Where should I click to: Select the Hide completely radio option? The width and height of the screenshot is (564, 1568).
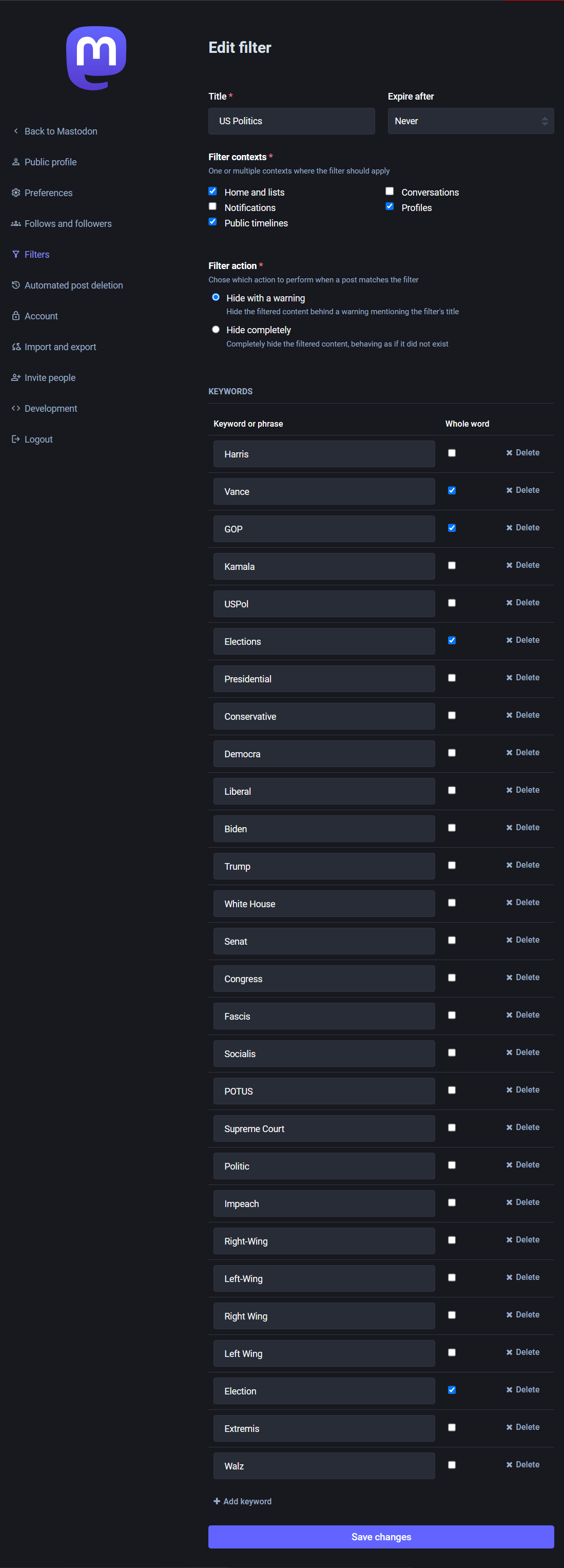[216, 329]
